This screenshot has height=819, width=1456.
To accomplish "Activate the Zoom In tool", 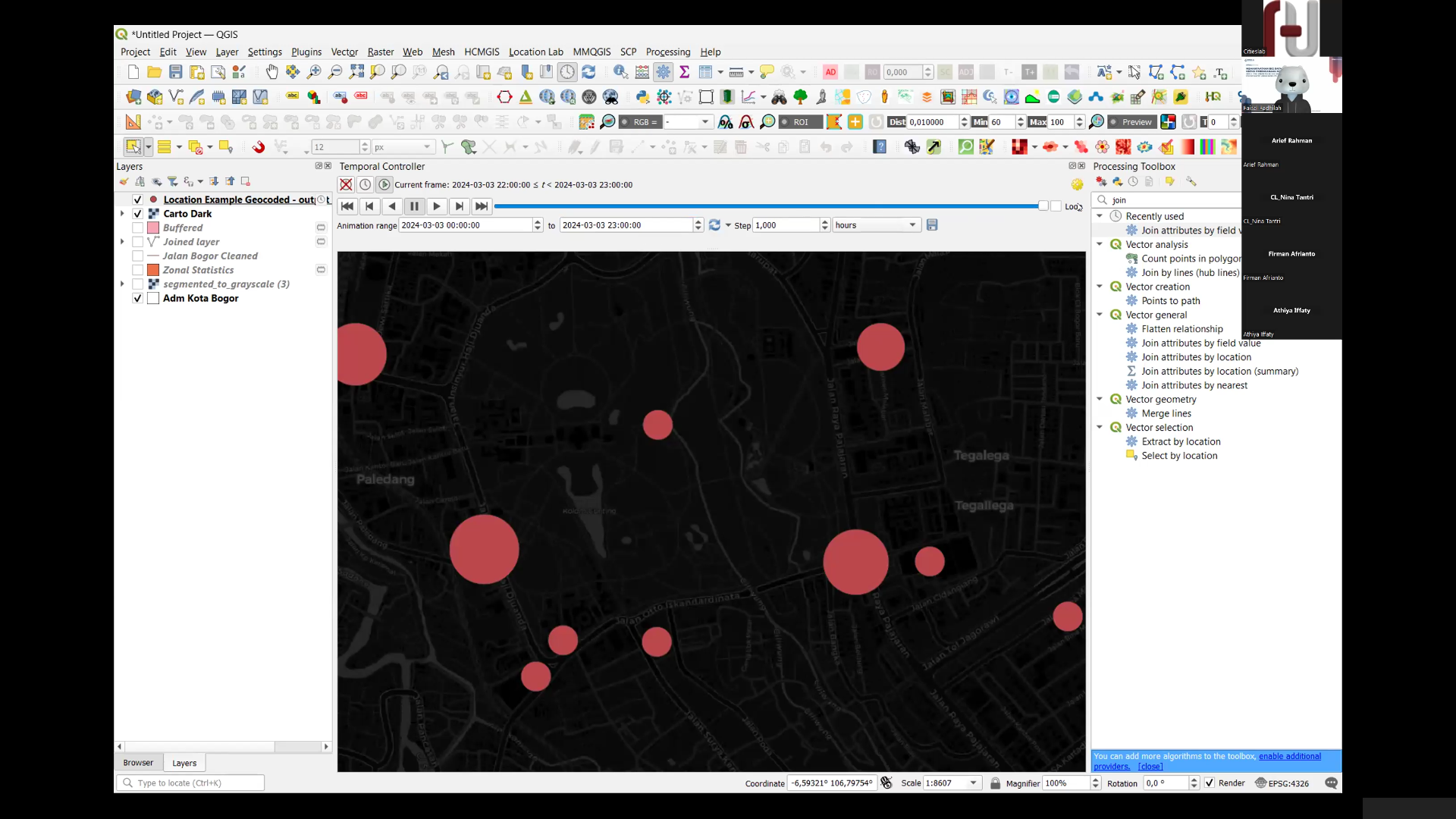I will (x=313, y=72).
